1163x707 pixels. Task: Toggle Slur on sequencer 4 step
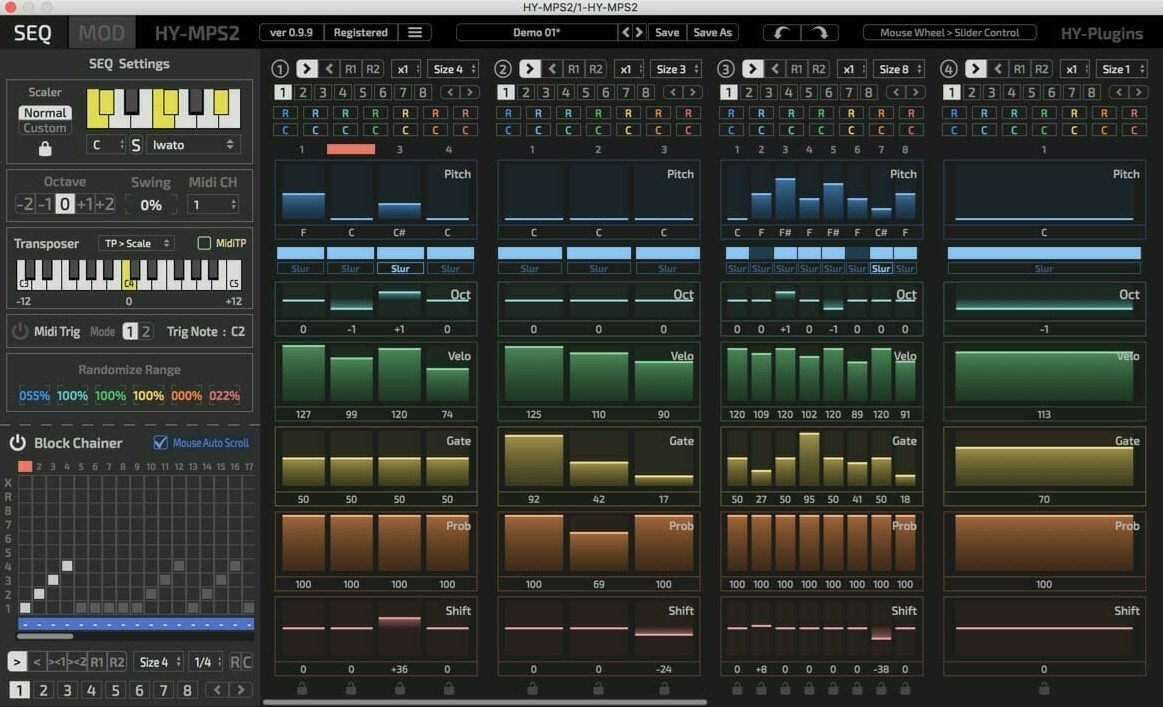pyautogui.click(x=1044, y=269)
